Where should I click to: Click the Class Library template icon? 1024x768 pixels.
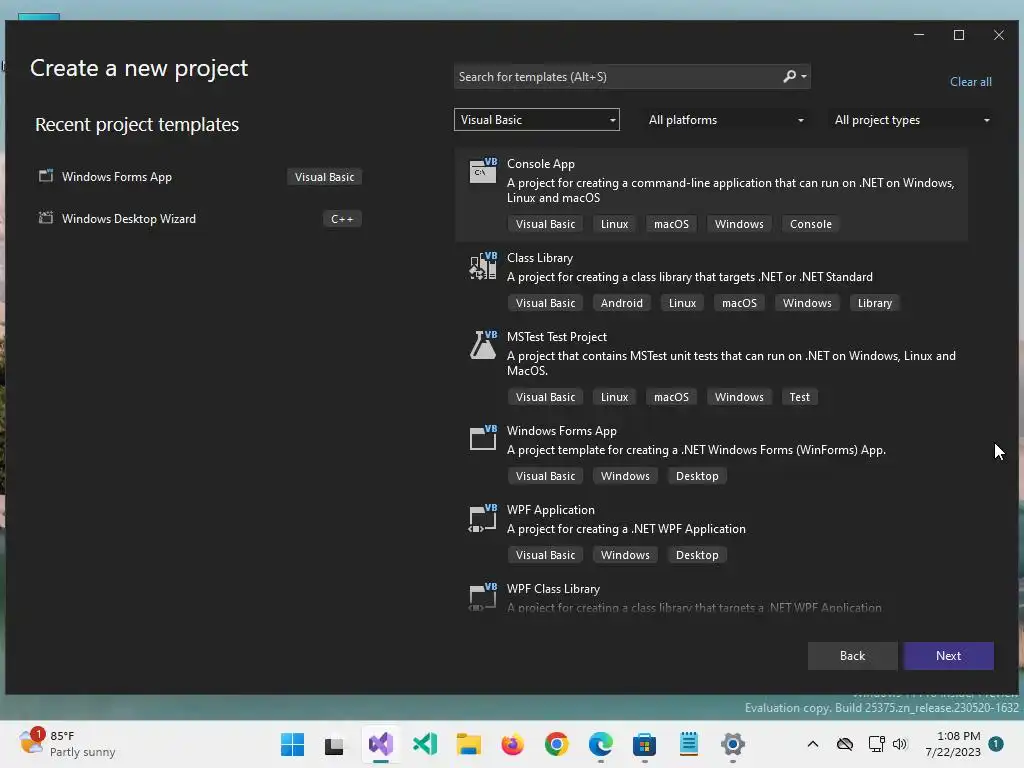pyautogui.click(x=483, y=266)
